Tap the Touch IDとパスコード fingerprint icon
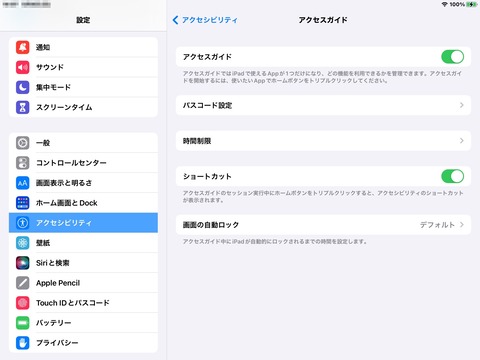This screenshot has width=480, height=360. pyautogui.click(x=22, y=303)
